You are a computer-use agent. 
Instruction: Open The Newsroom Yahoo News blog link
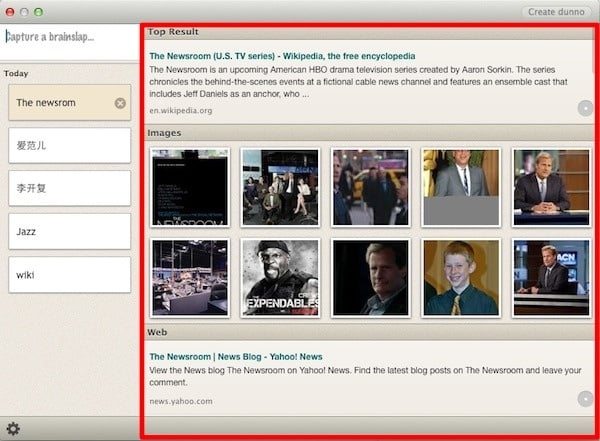click(x=236, y=356)
